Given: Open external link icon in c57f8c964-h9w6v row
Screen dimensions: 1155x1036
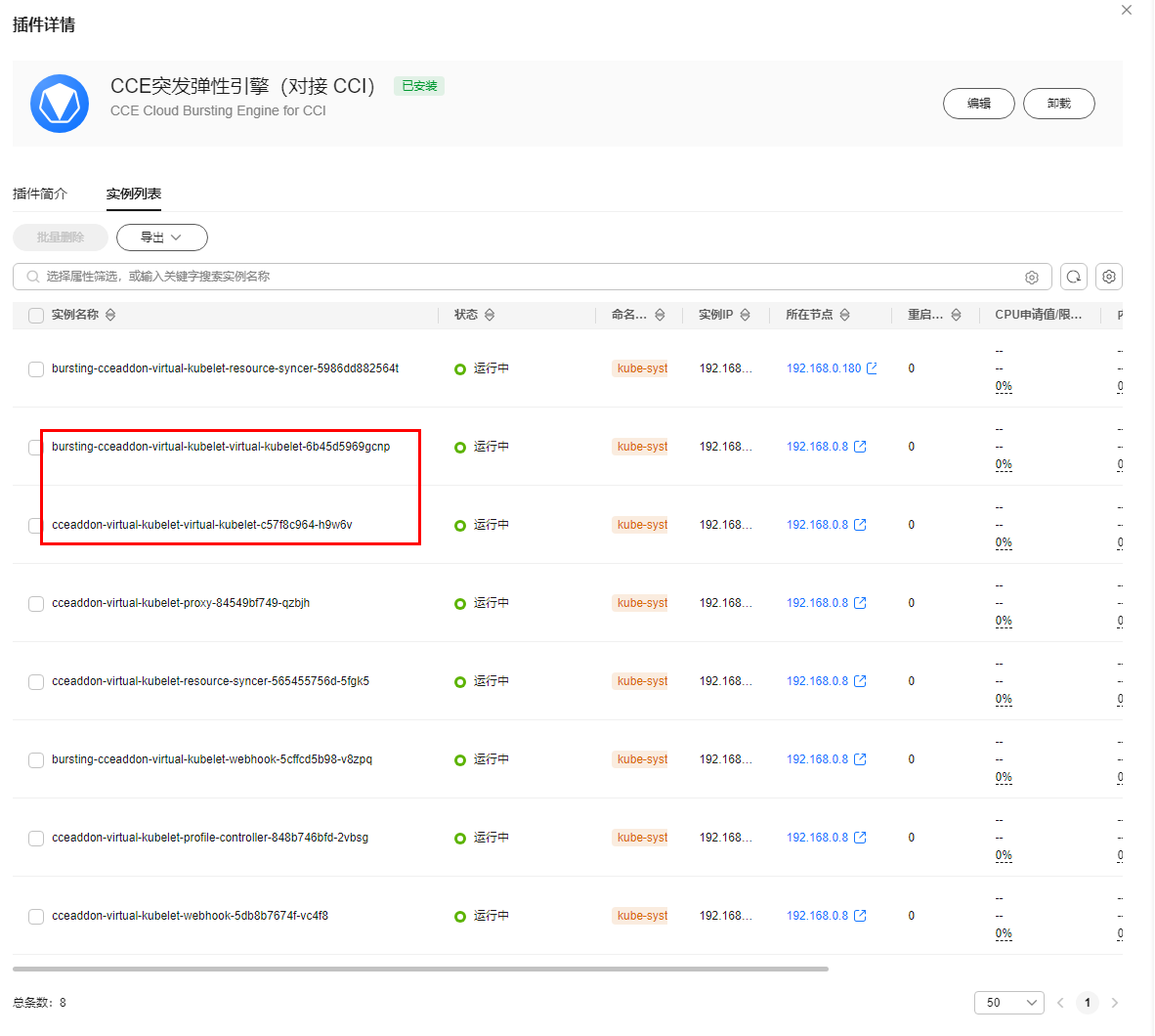Looking at the screenshot, I should point(860,525).
